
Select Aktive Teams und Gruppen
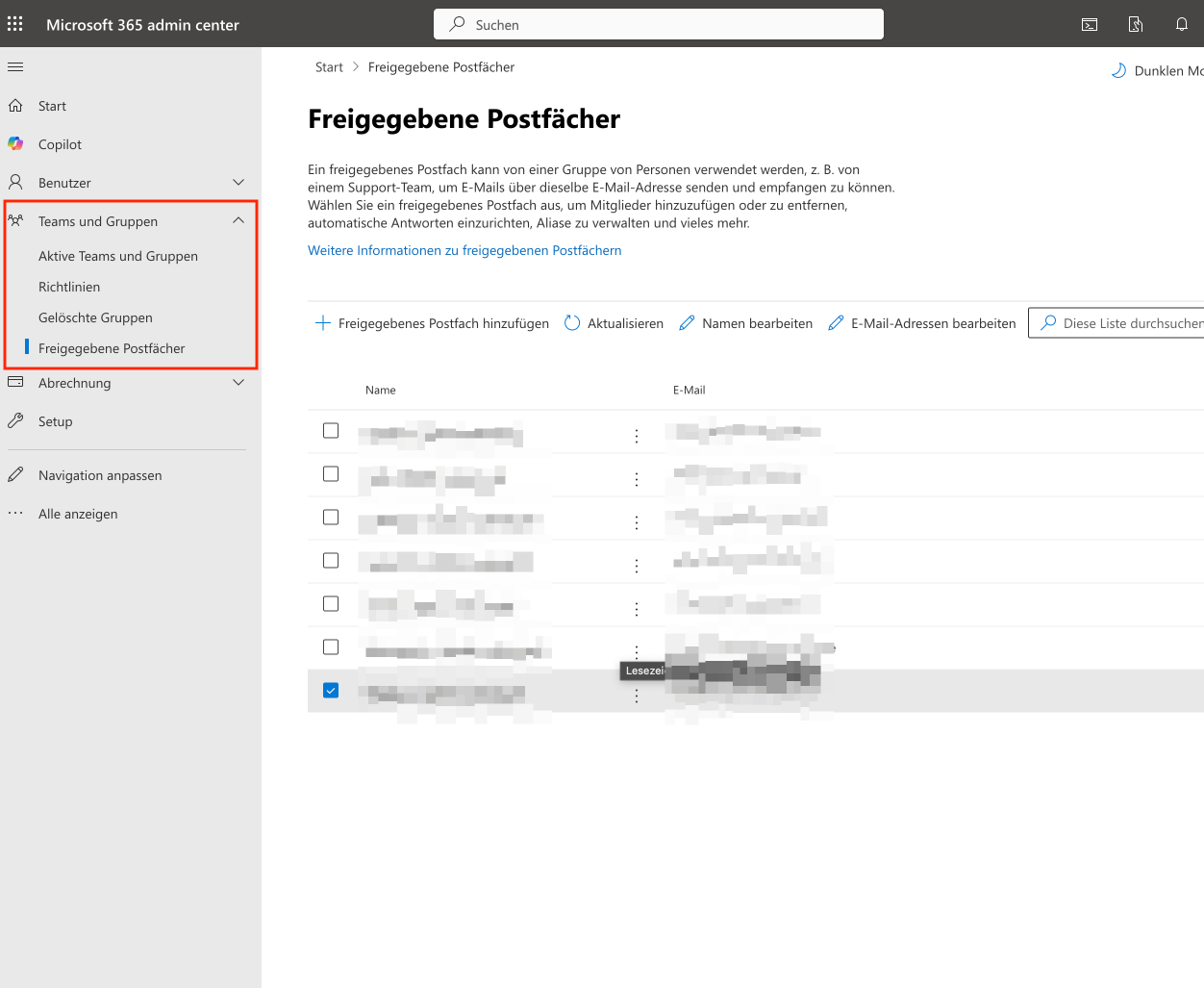(118, 256)
